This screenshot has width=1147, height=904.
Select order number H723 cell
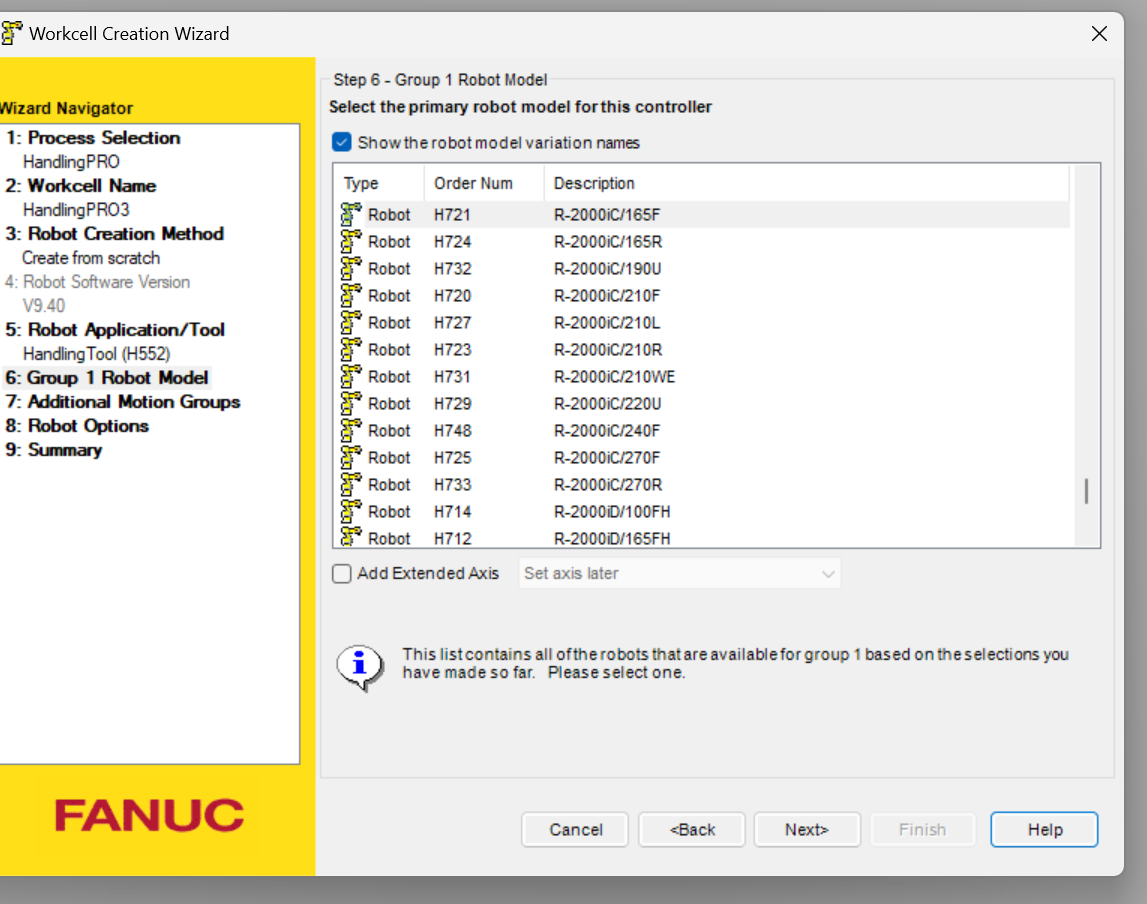point(452,350)
